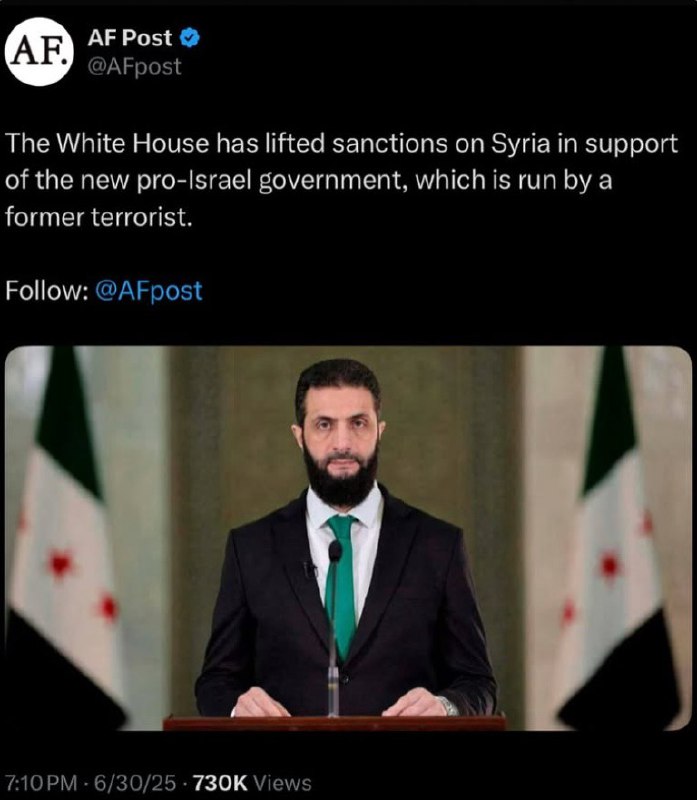697x800 pixels.
Task: Click the 7:10 PM timestamp
Action: point(41,783)
